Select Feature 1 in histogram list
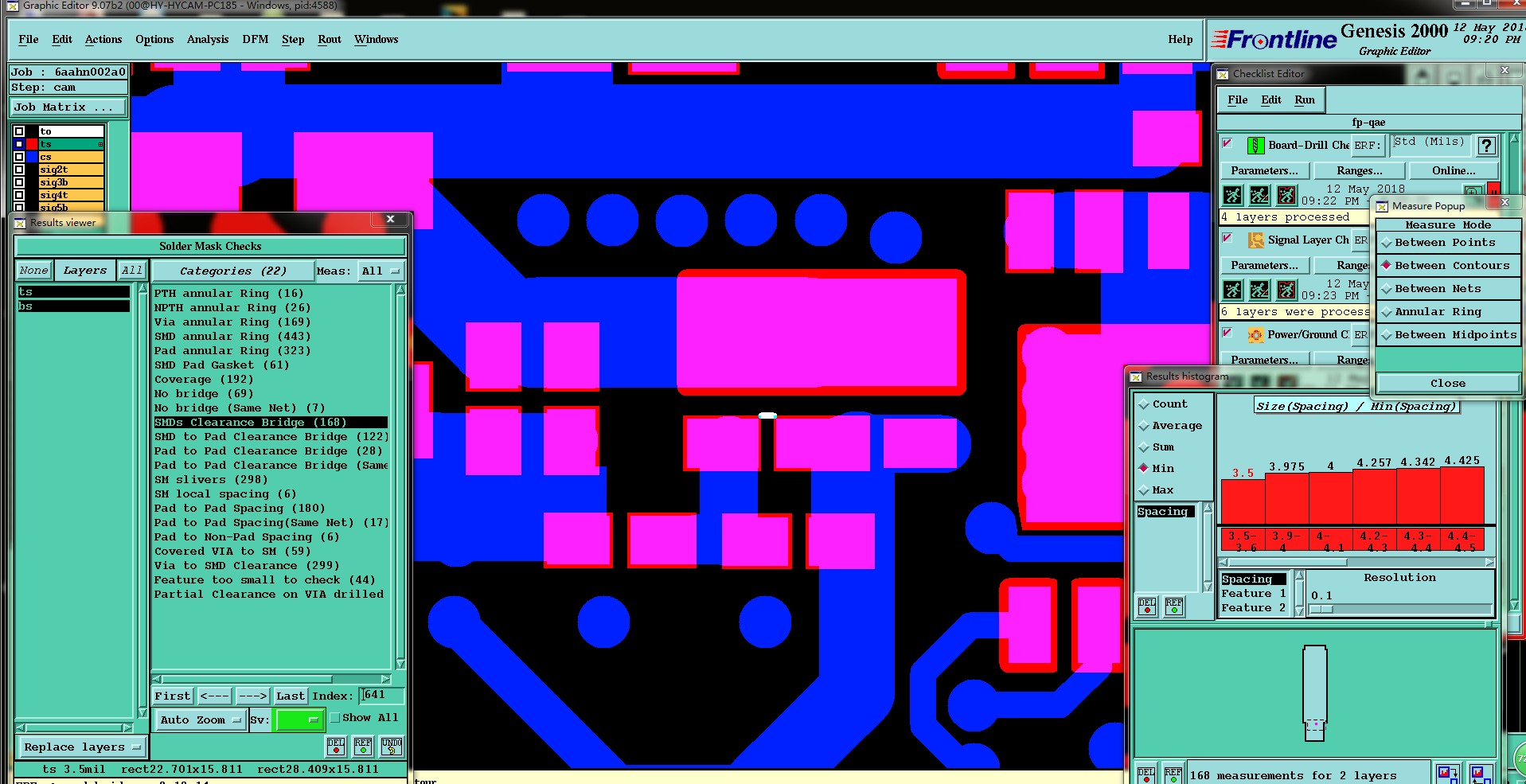Viewport: 1526px width, 784px height. pyautogui.click(x=1254, y=594)
